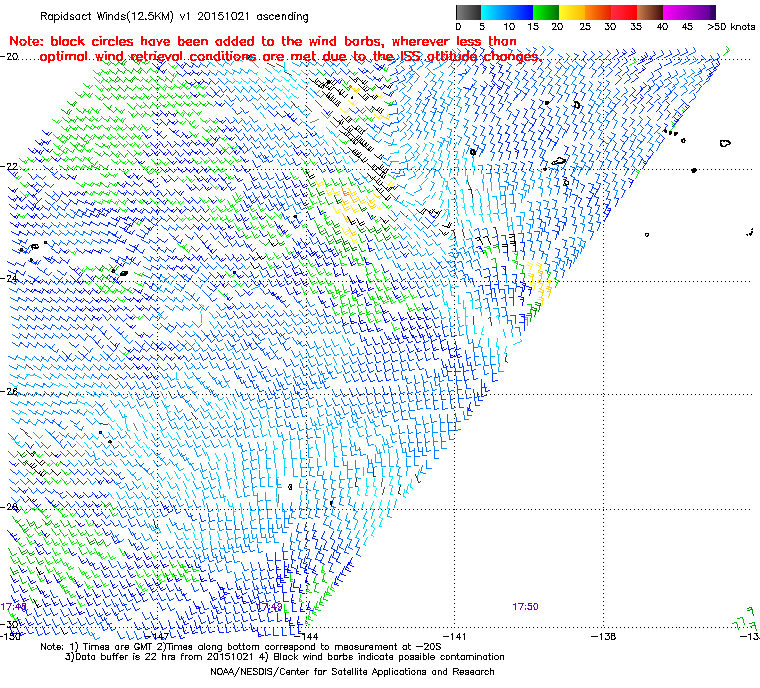Viewport: 760px width, 688px height.
Task: Click the '-24' latitude axis label
Action: click(x=9, y=278)
